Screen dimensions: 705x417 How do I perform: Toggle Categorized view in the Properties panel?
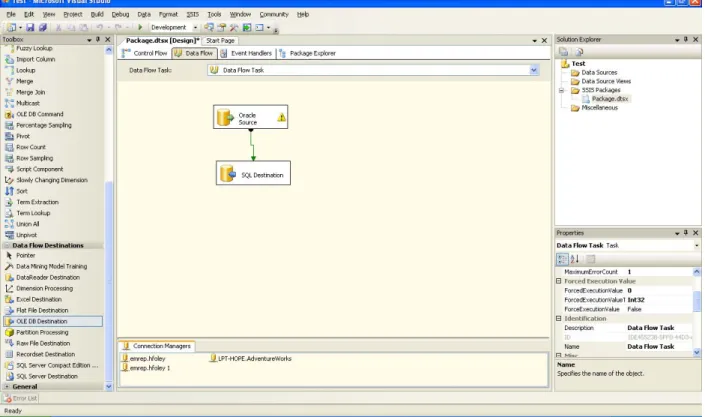(562, 259)
